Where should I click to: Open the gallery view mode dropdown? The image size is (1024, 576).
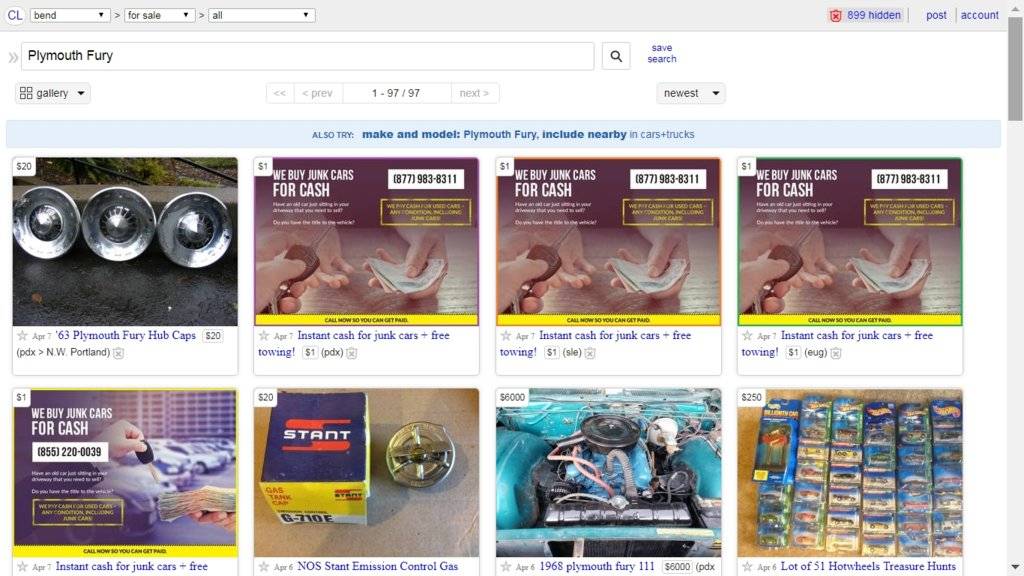(52, 93)
